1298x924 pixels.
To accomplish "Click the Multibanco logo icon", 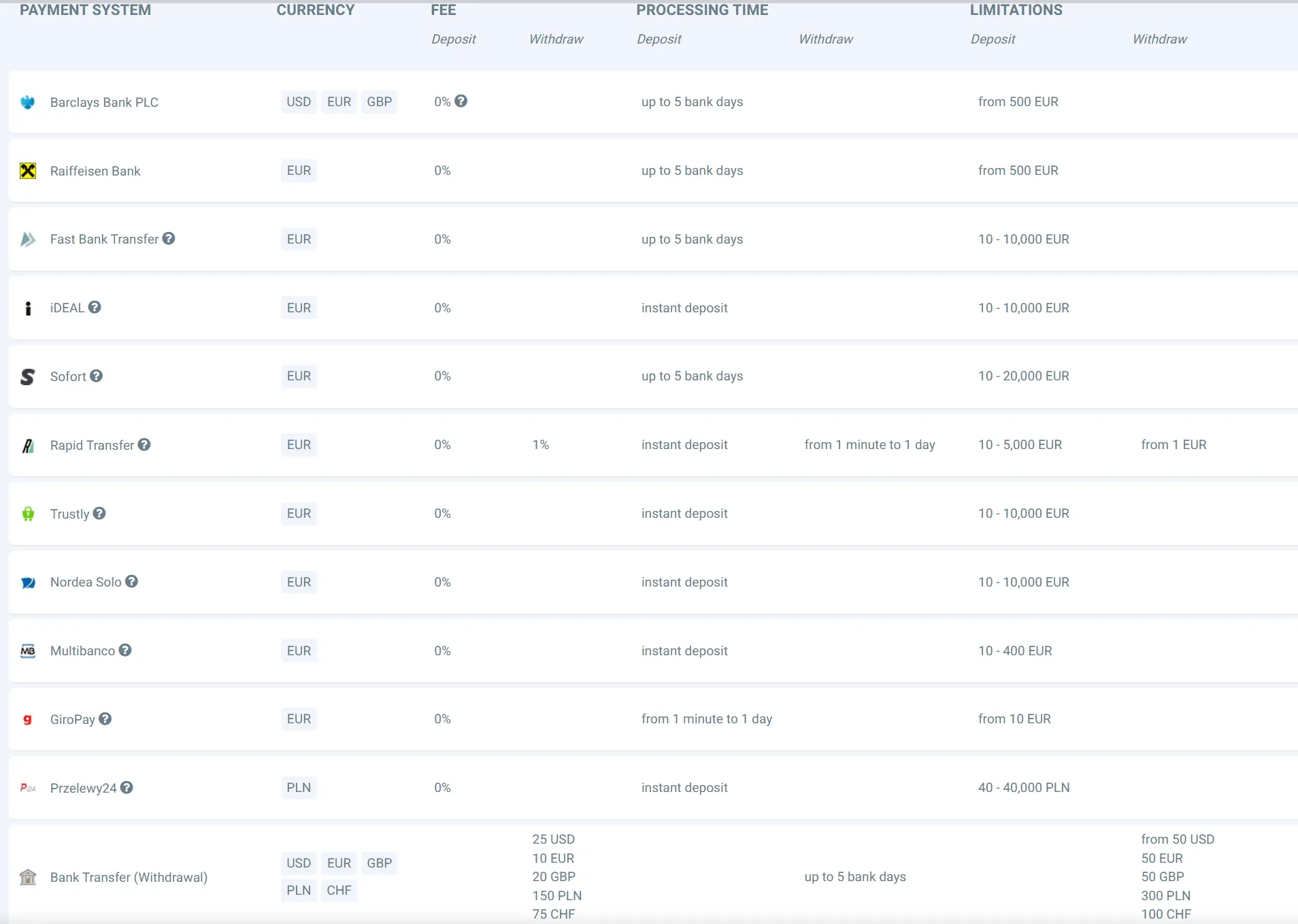I will pyautogui.click(x=28, y=651).
